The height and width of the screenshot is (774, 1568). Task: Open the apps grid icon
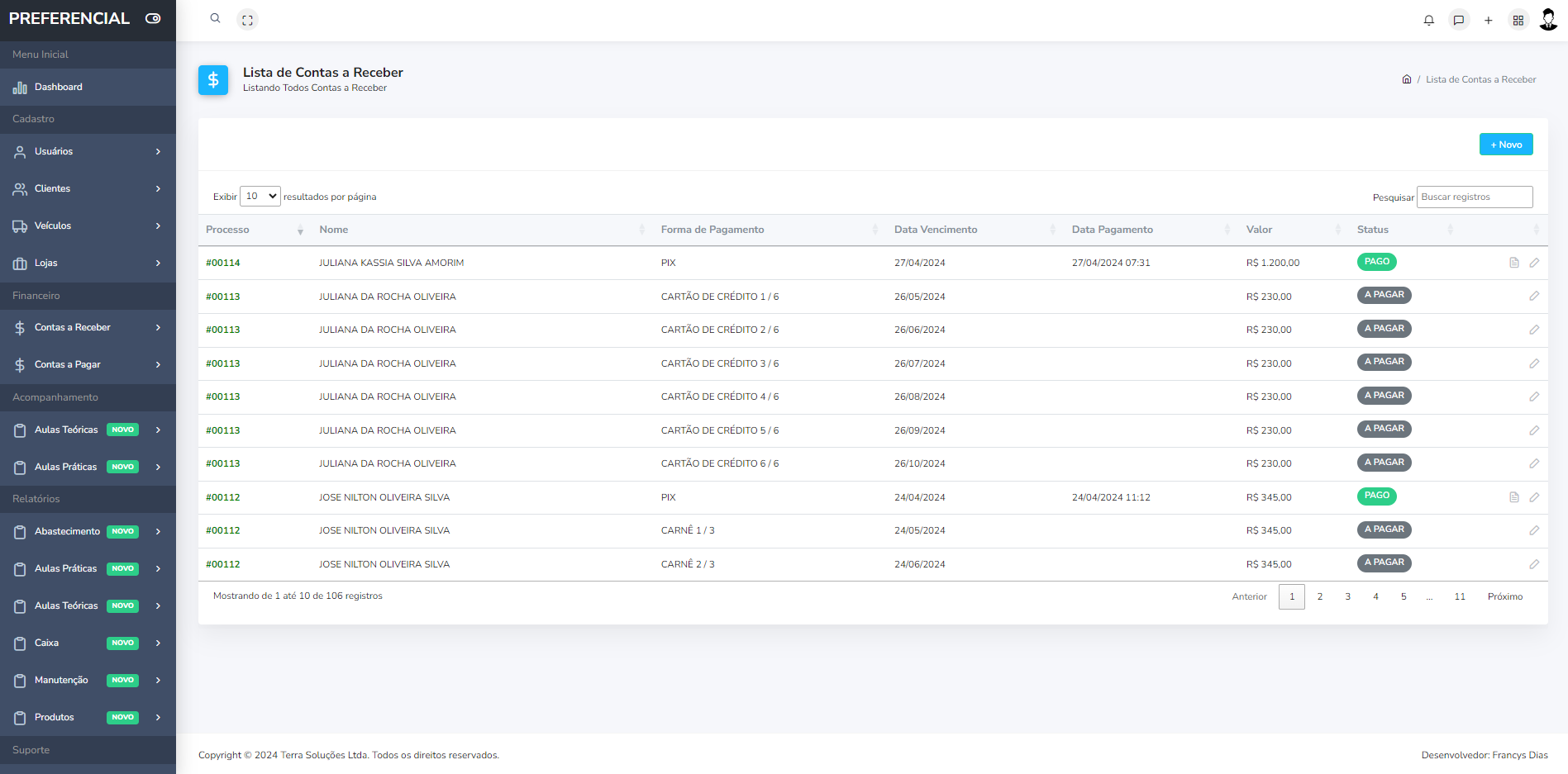tap(1518, 20)
